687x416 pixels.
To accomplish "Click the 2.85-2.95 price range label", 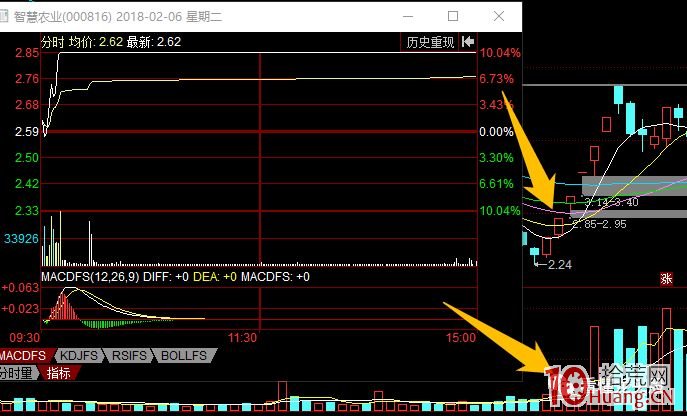I will tap(600, 224).
